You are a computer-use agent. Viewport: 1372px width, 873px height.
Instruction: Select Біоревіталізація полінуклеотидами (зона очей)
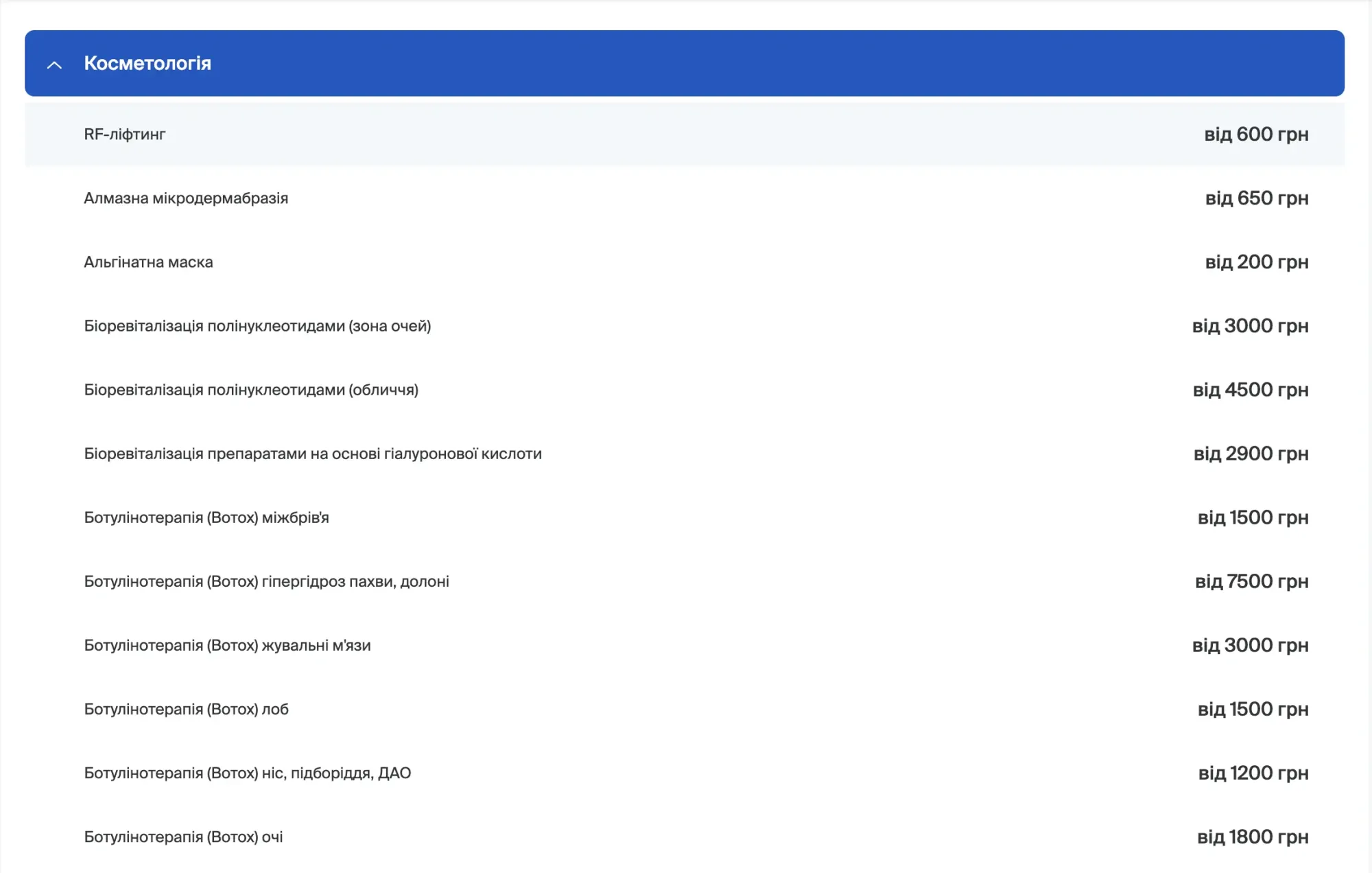tap(257, 326)
